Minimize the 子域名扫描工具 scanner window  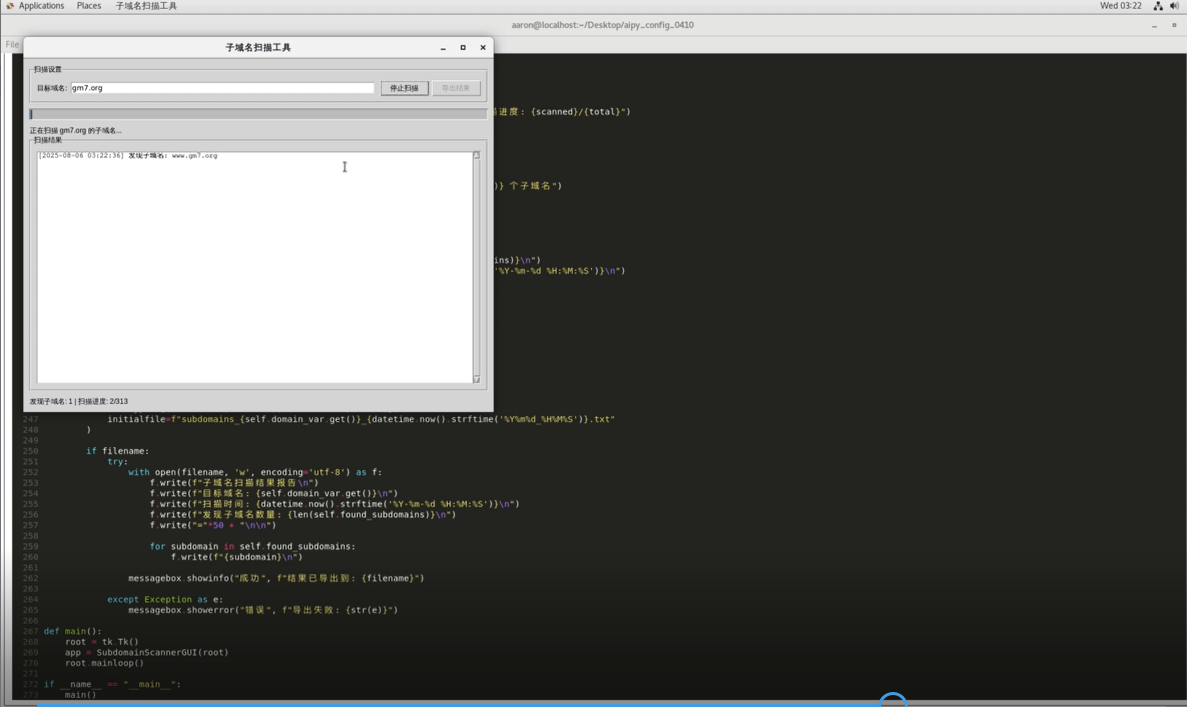(443, 48)
